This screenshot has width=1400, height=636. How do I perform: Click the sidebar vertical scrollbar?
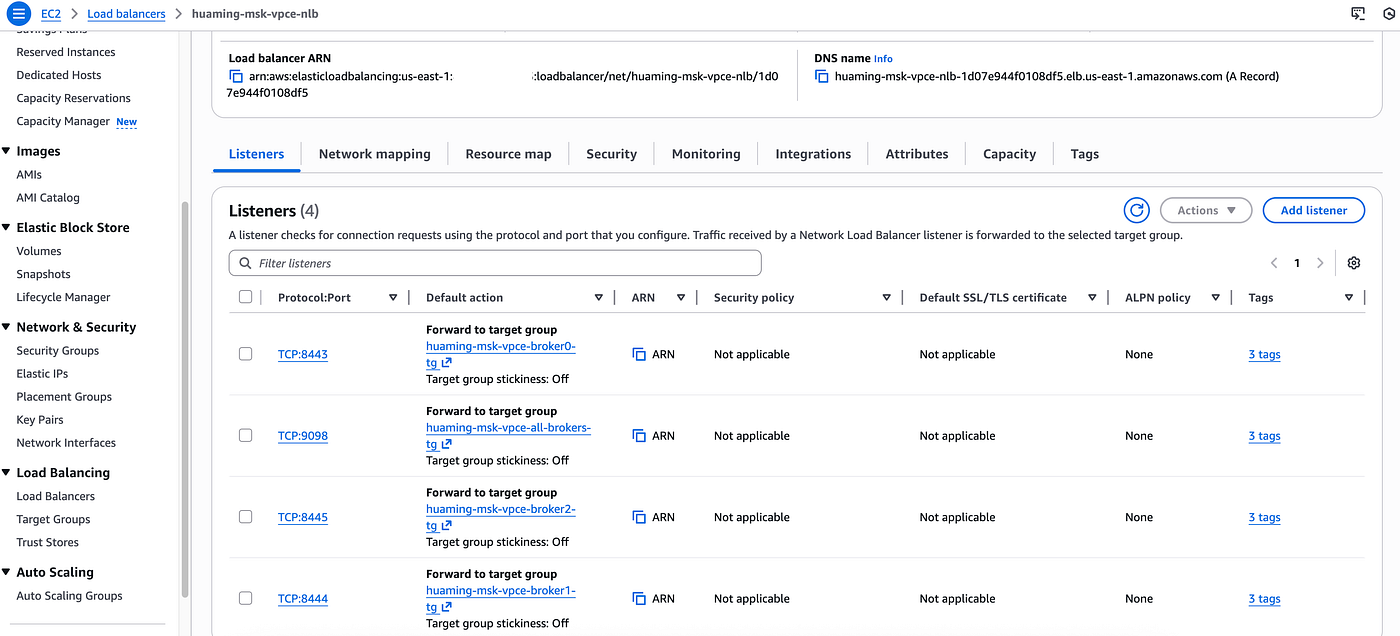coord(184,400)
